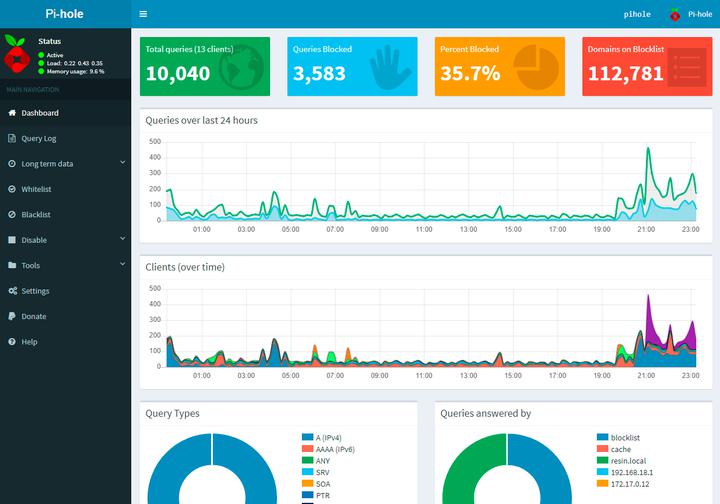Open the Dashboard menu item
Screen dimensions: 720x504
click(x=65, y=112)
